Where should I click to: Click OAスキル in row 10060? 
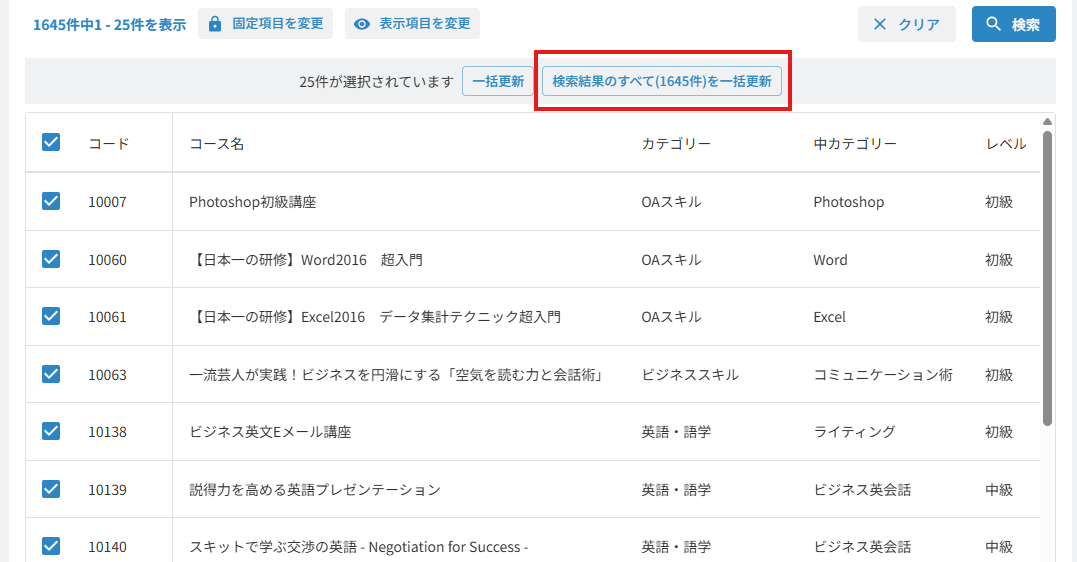[671, 260]
